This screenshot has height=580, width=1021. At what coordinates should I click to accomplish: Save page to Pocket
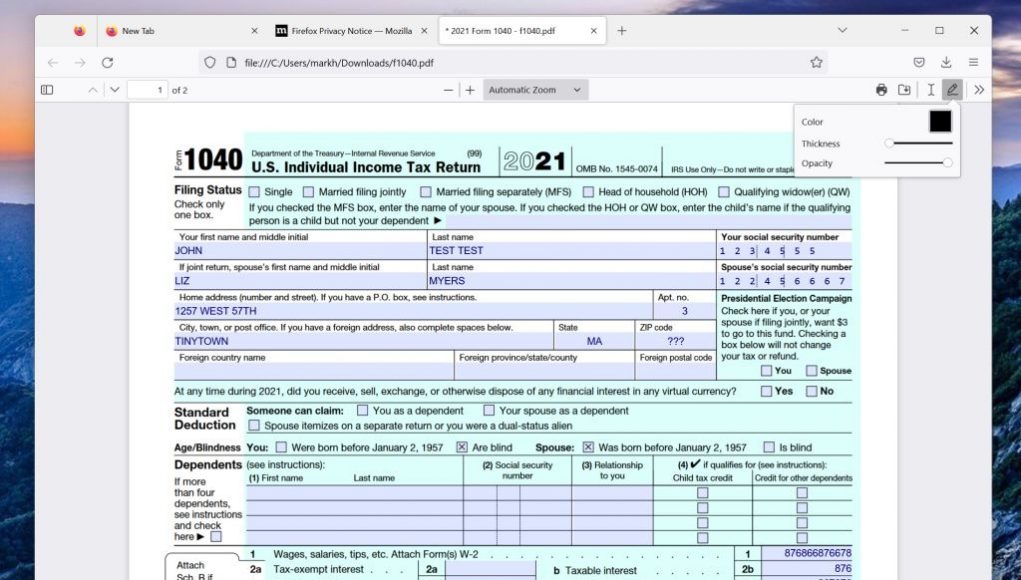(x=919, y=62)
